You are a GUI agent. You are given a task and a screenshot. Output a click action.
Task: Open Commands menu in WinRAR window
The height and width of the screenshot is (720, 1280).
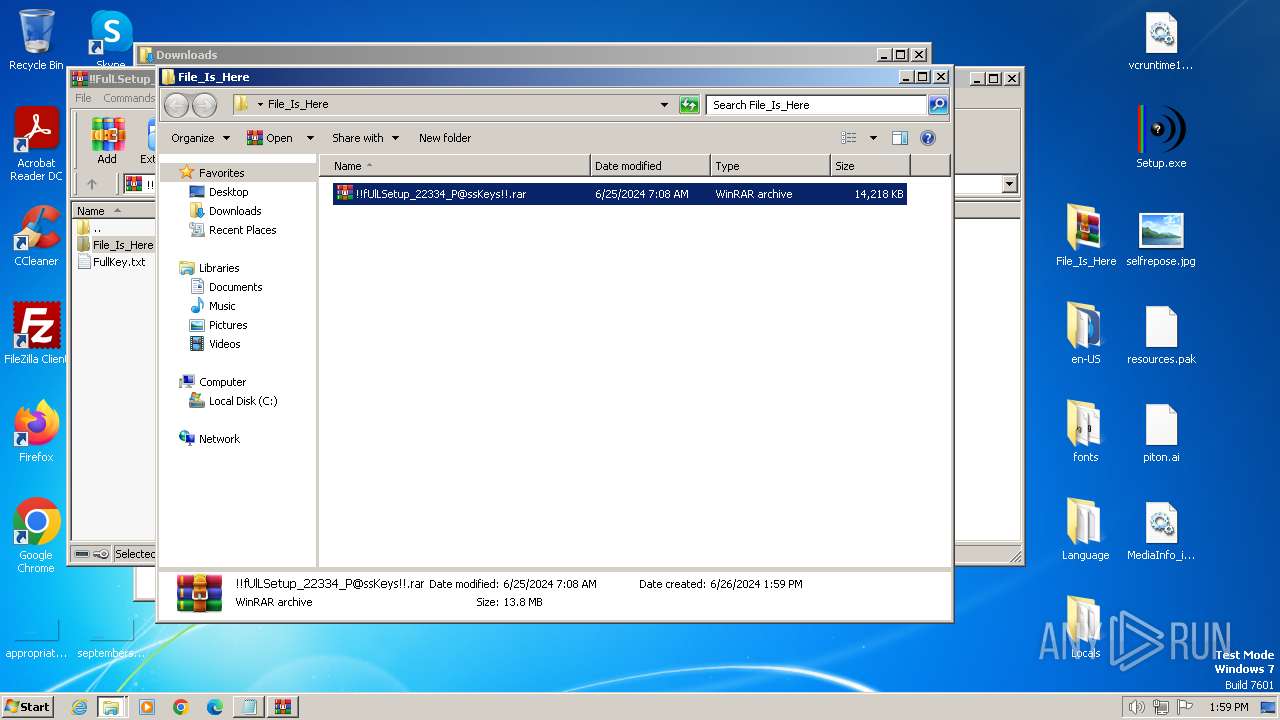point(129,98)
